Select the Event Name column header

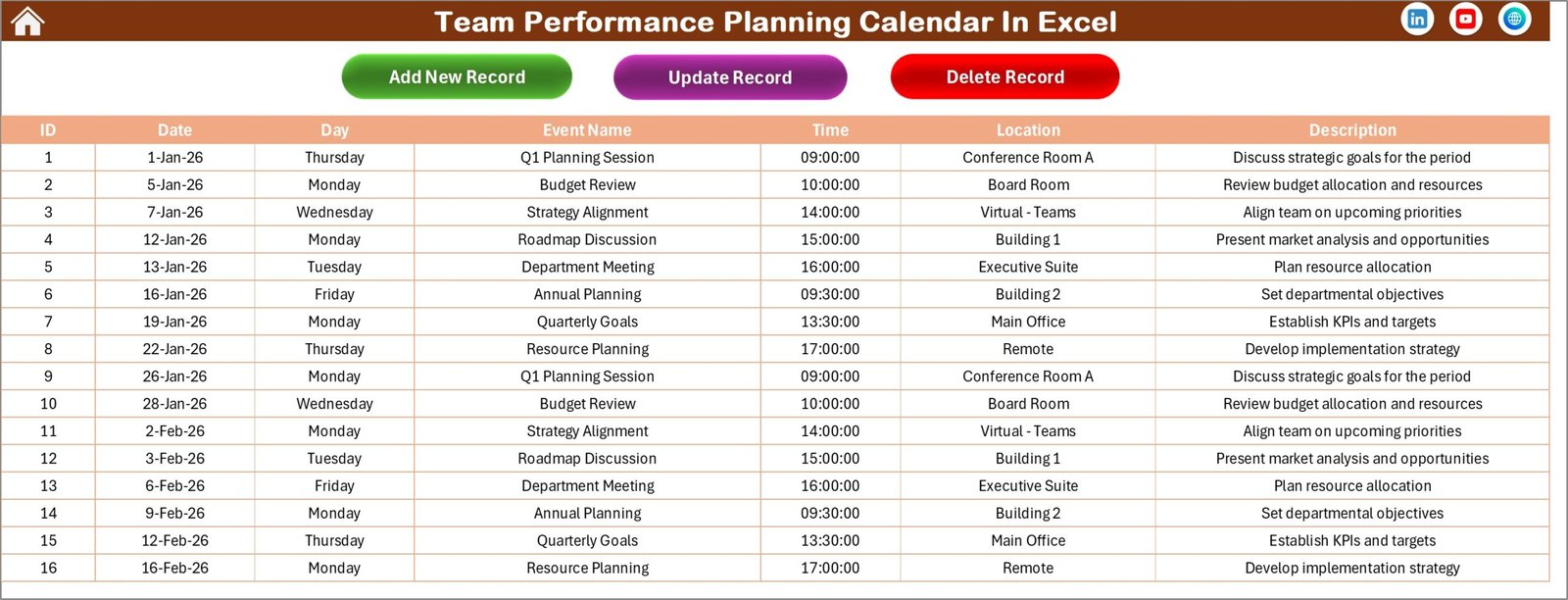coord(586,129)
